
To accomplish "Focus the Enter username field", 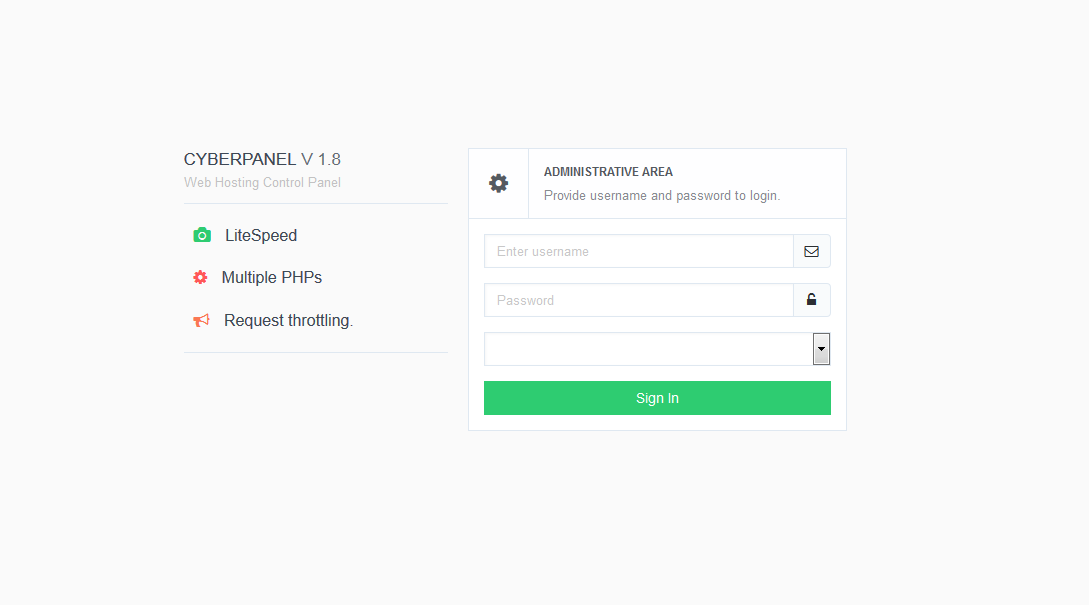I will pyautogui.click(x=638, y=251).
